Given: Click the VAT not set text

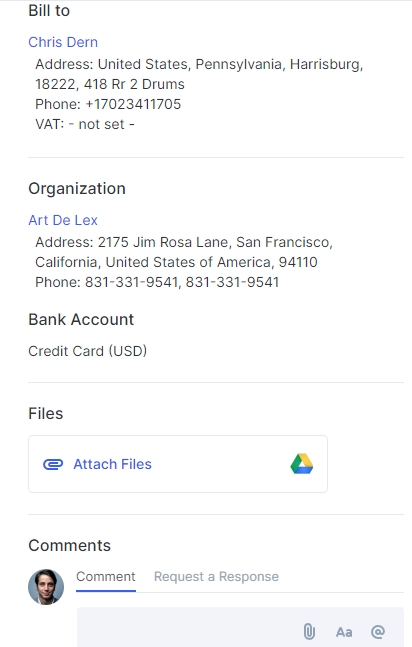Looking at the screenshot, I should (x=85, y=124).
